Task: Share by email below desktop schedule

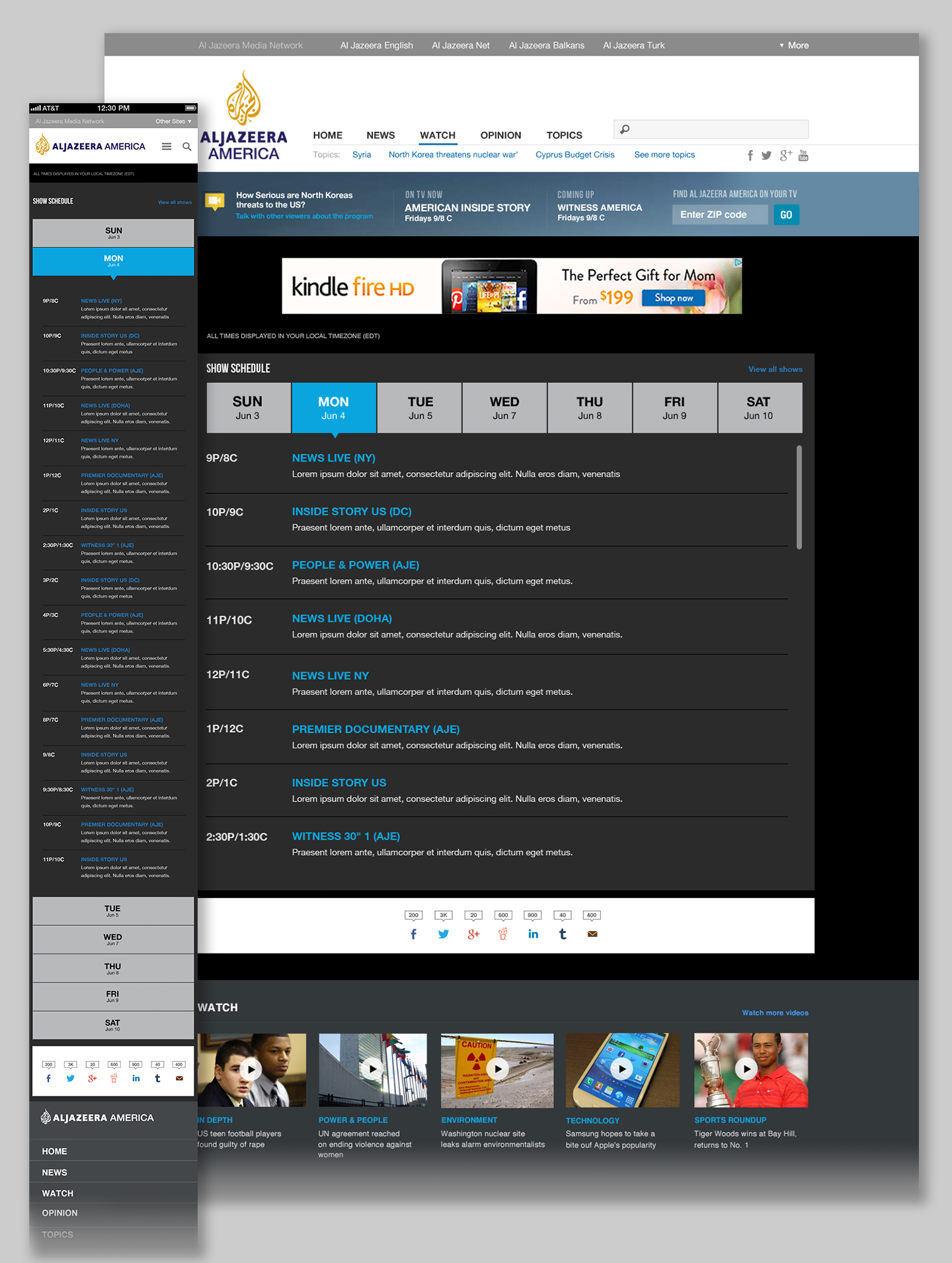Action: [592, 934]
